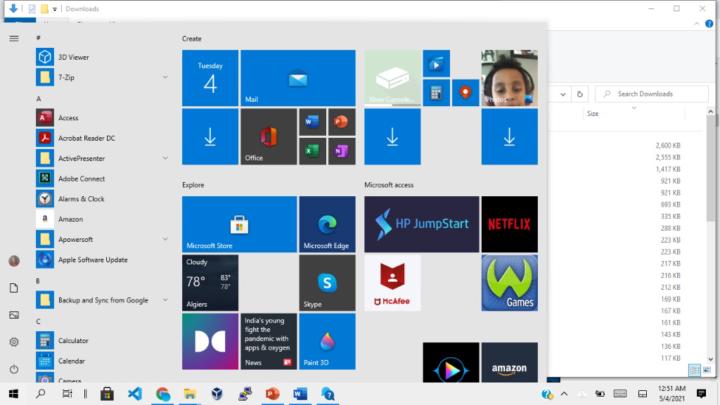Launch the Paint 3D tile
Viewport: 720px width, 405px height.
(327, 341)
